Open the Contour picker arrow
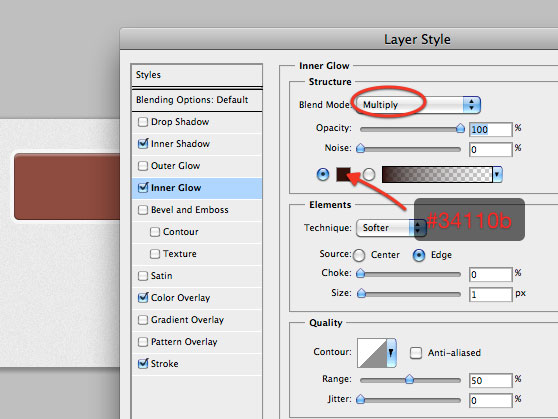 [391, 353]
